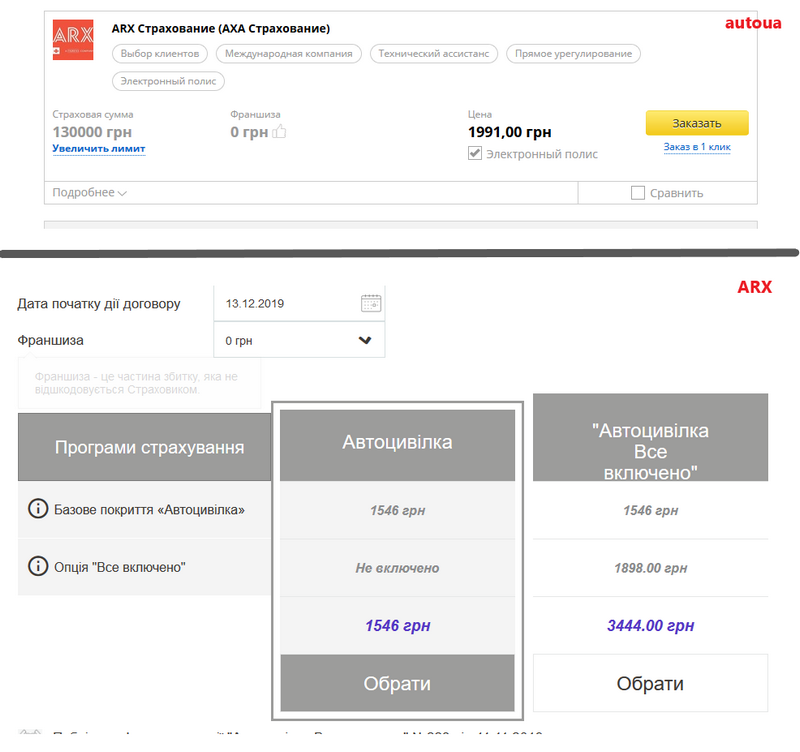Click the contract start date field 13.12.2019

click(x=285, y=303)
